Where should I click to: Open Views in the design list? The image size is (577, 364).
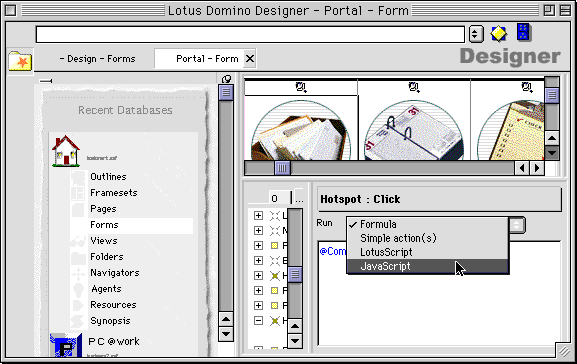104,241
